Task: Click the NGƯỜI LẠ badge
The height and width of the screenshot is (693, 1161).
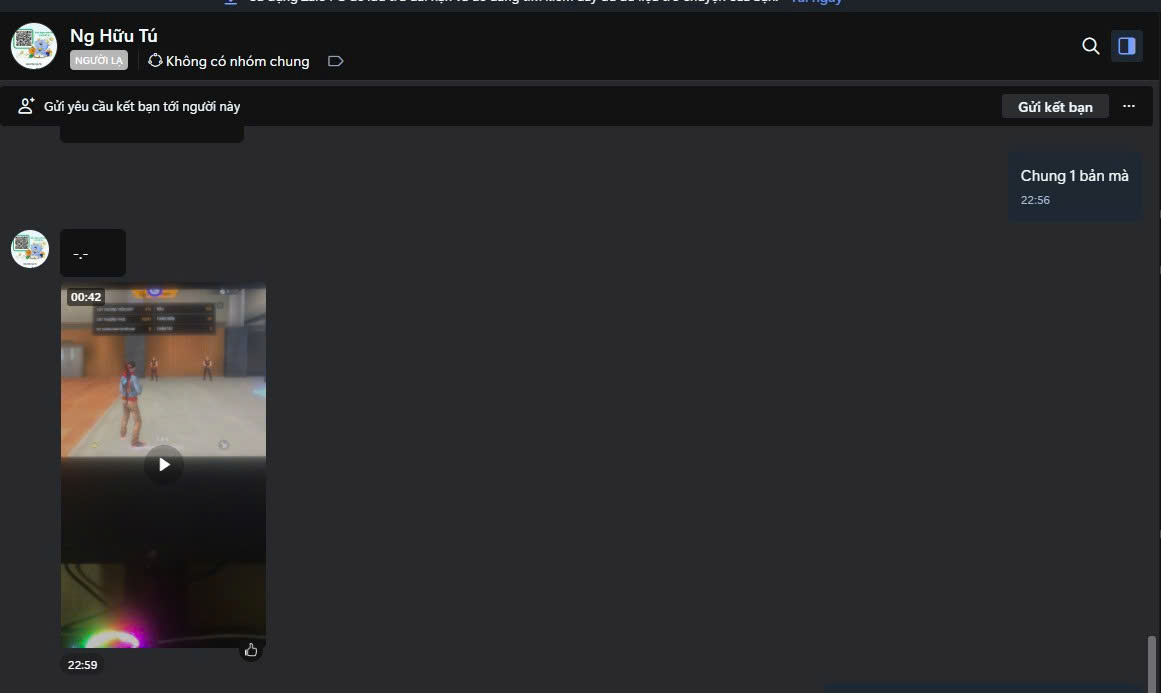Action: [98, 61]
